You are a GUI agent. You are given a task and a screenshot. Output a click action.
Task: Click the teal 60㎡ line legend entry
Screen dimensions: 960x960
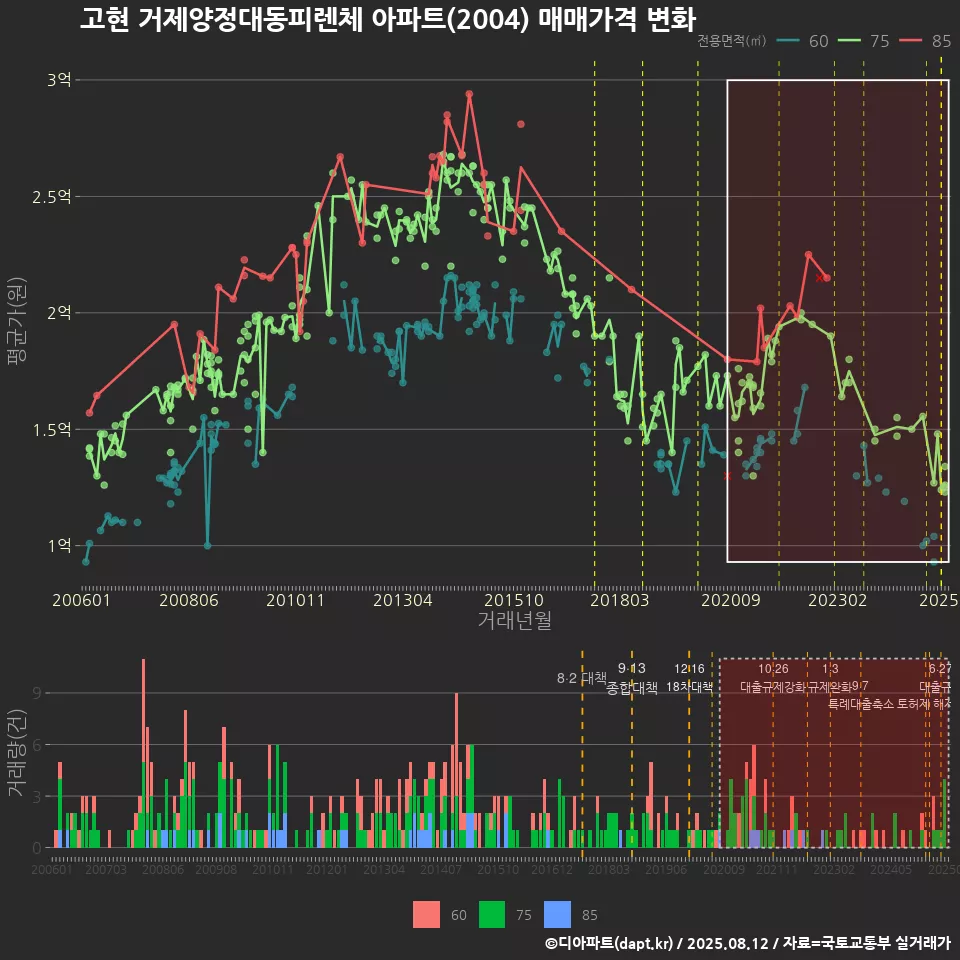(x=802, y=41)
